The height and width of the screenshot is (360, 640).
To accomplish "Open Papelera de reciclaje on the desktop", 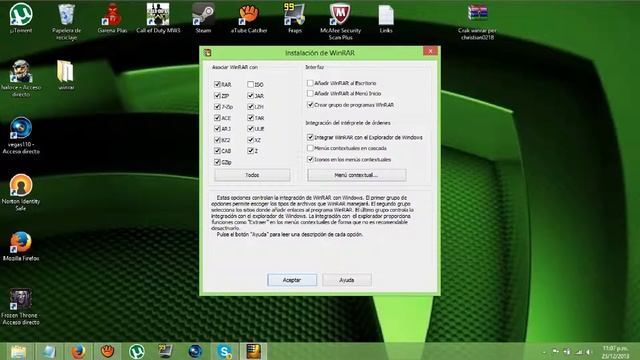I will tap(67, 22).
